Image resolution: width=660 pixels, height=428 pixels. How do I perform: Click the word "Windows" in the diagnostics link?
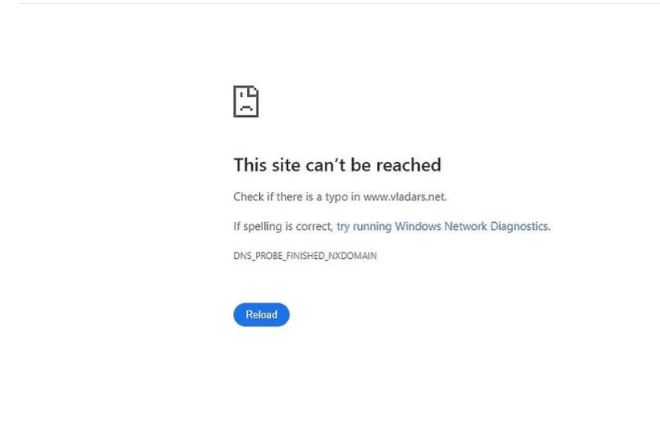pos(418,226)
